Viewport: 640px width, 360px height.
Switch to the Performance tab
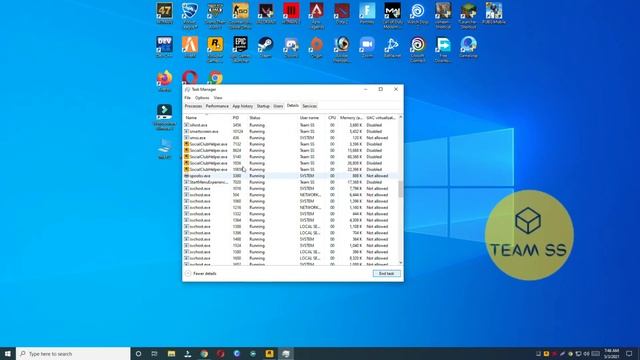point(217,106)
